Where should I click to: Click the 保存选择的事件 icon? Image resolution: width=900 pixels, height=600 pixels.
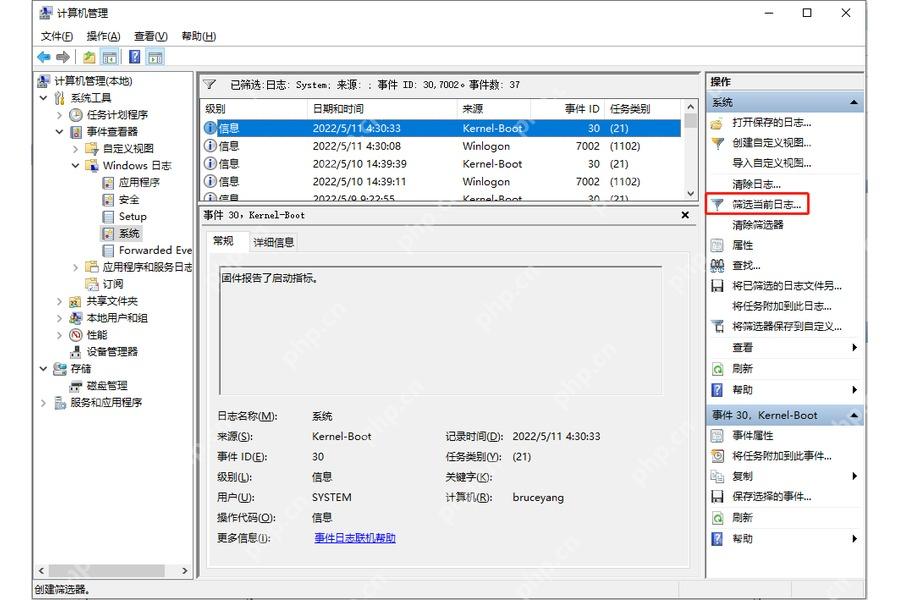pyautogui.click(x=717, y=497)
